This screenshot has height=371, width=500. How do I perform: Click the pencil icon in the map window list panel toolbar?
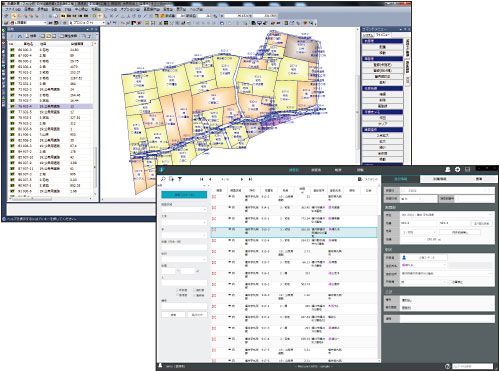pos(12,36)
